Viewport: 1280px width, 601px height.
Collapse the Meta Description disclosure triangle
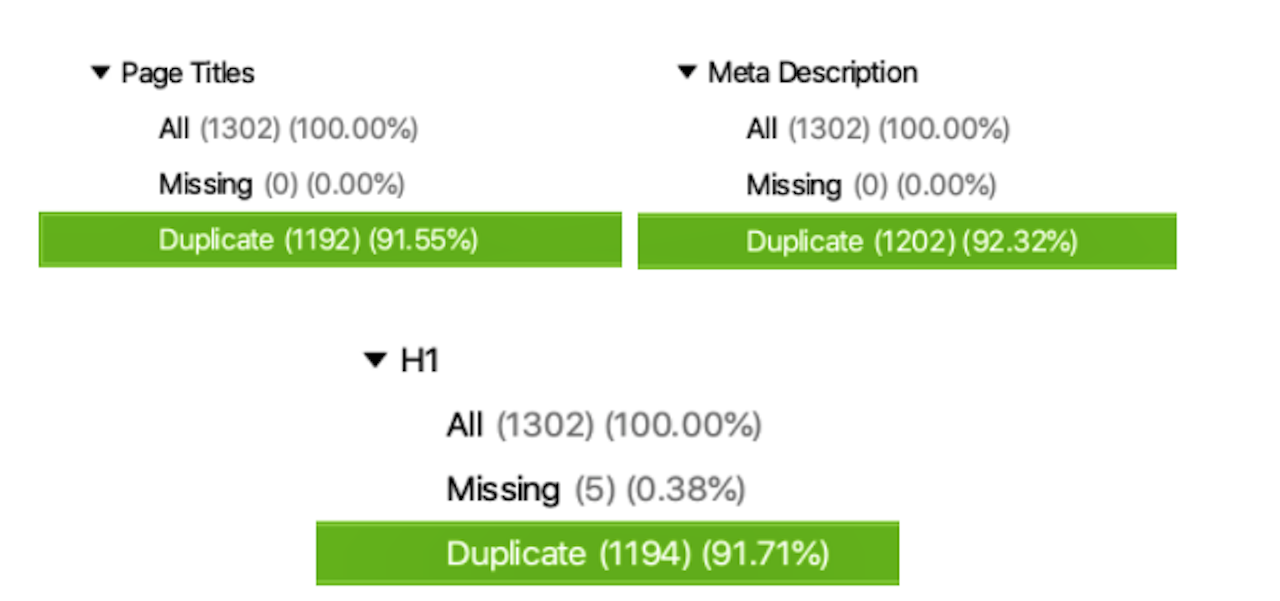click(686, 73)
